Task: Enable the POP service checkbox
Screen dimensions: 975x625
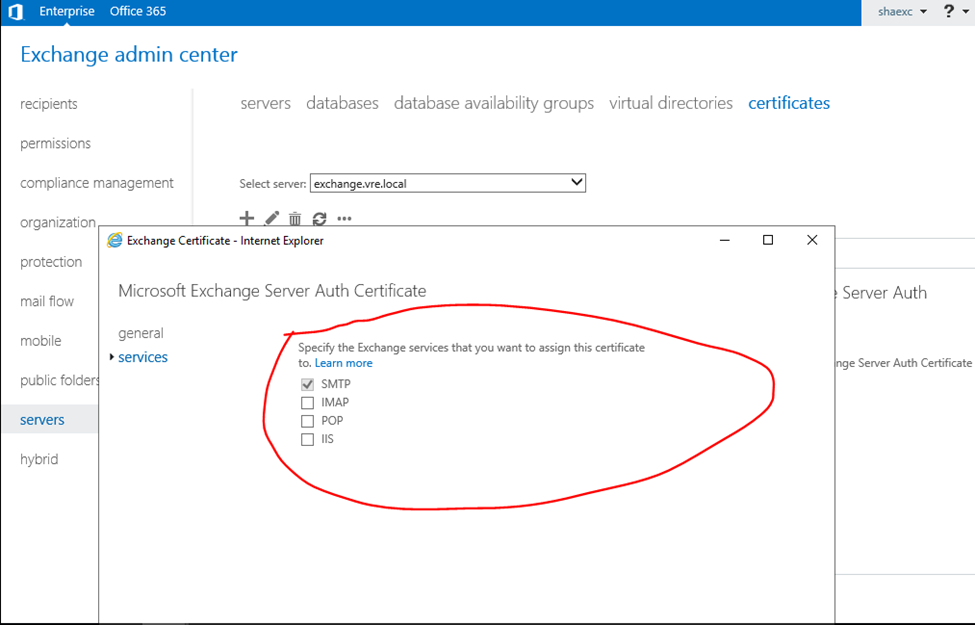Action: [x=307, y=421]
